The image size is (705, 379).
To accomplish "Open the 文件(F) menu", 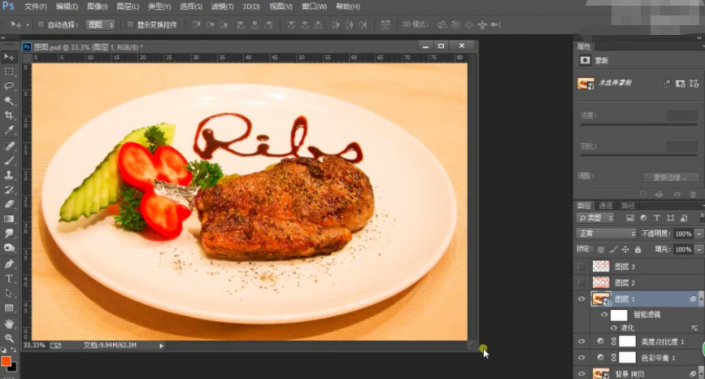I will click(36, 7).
